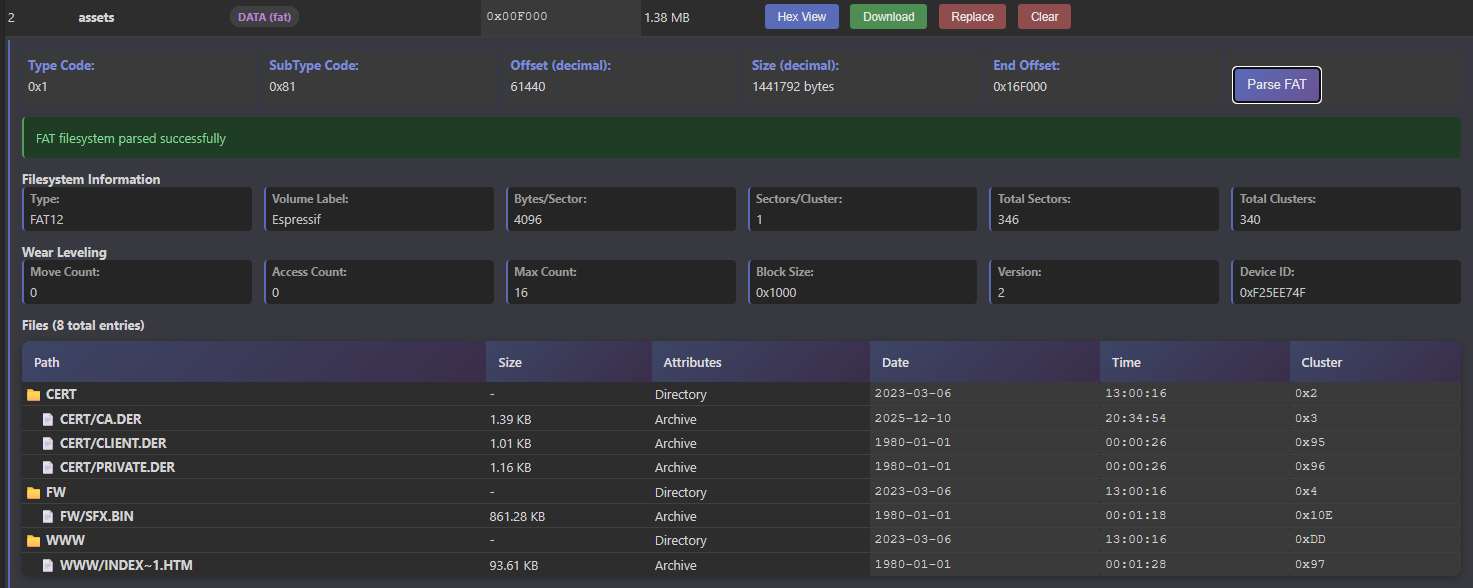Open Hex View for assets partition

pos(801,17)
